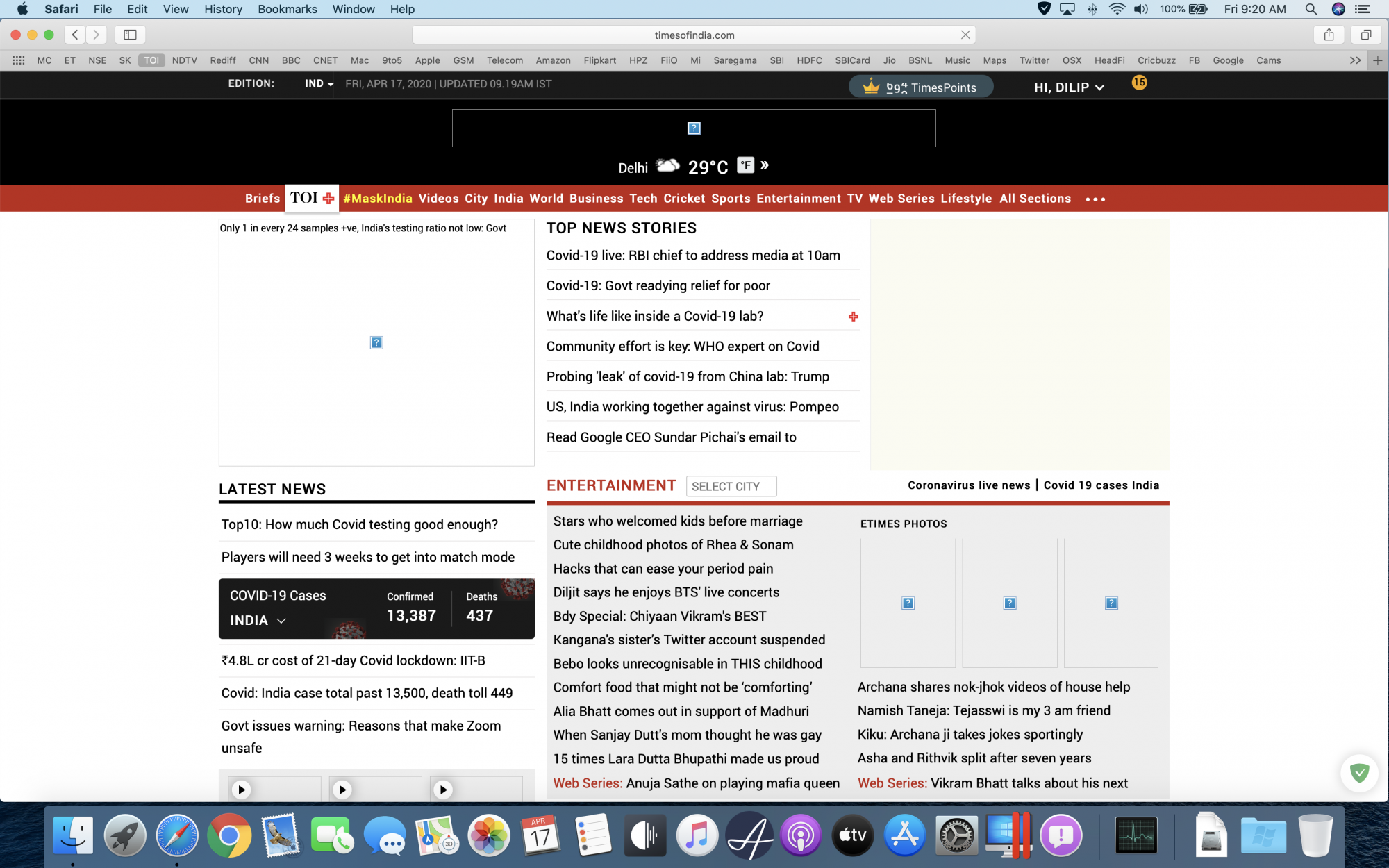
Task: Show more bookmarks with double chevron
Action: 1355,60
